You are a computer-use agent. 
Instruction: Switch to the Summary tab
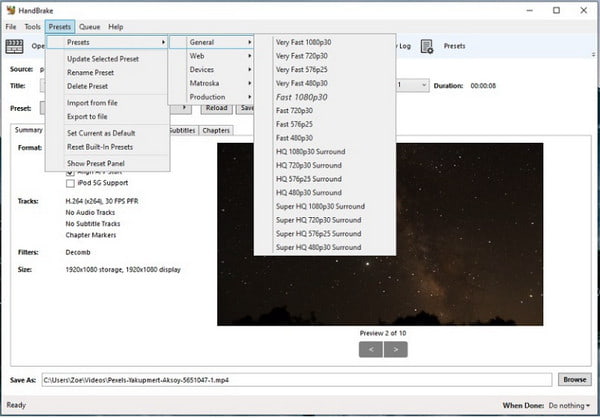pyautogui.click(x=28, y=130)
